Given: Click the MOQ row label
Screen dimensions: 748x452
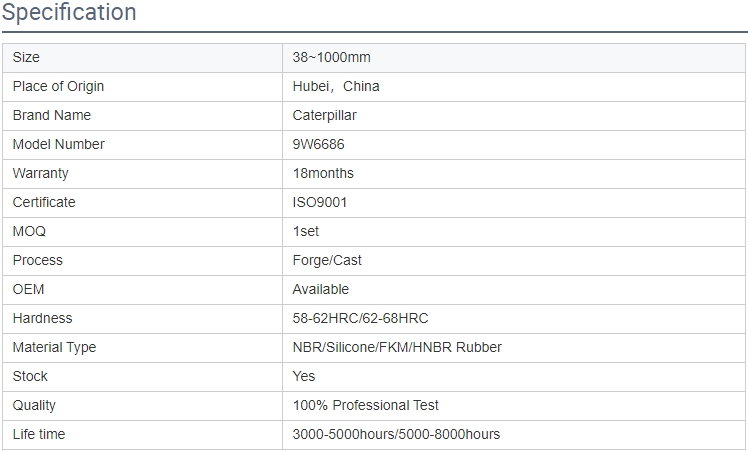Looking at the screenshot, I should tap(29, 231).
